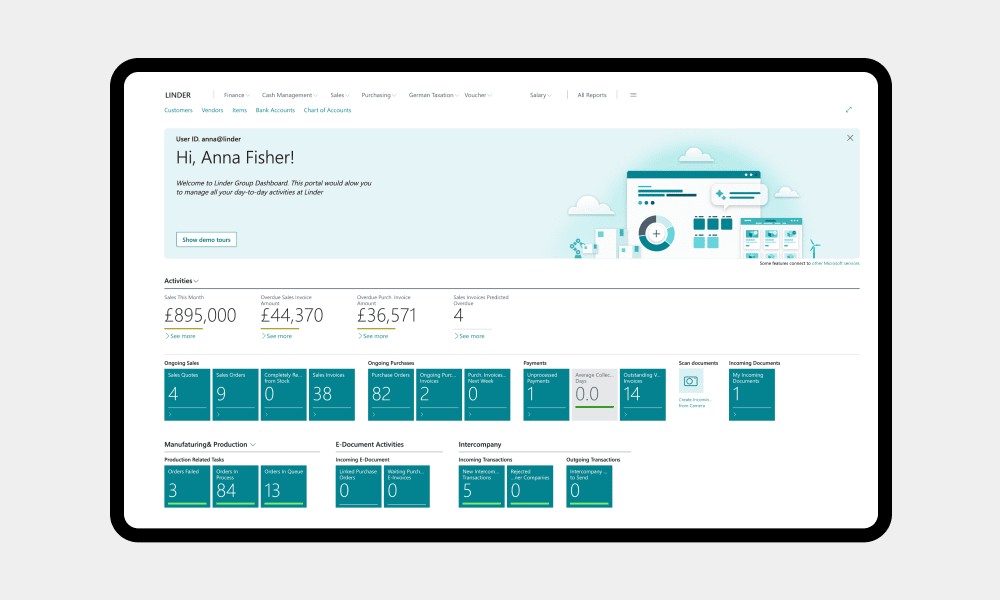Screen dimensions: 1000x600
Task: Open New Intercompany Transactions tile
Action: coord(481,485)
